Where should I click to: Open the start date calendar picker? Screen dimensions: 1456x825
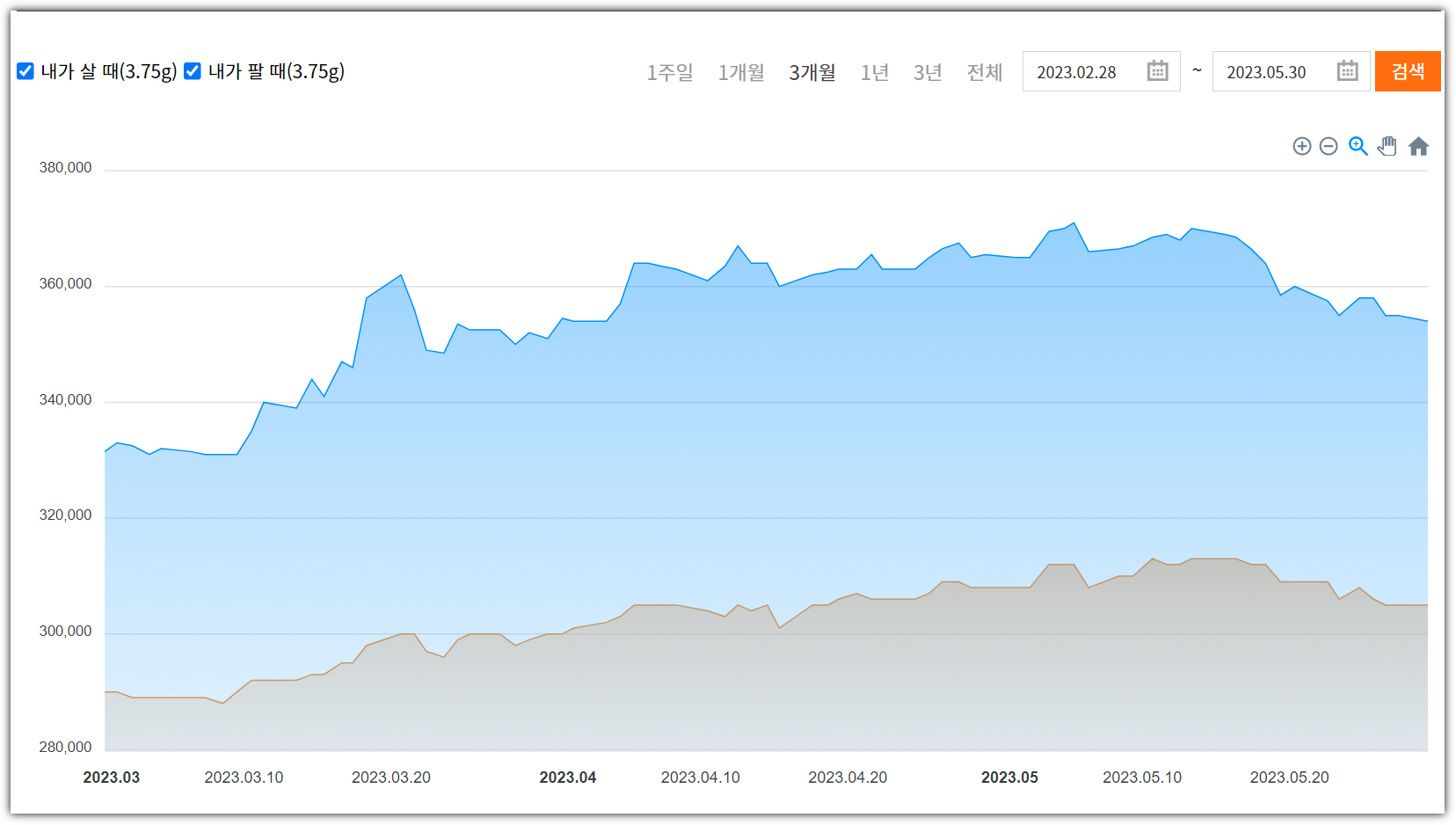click(1158, 71)
